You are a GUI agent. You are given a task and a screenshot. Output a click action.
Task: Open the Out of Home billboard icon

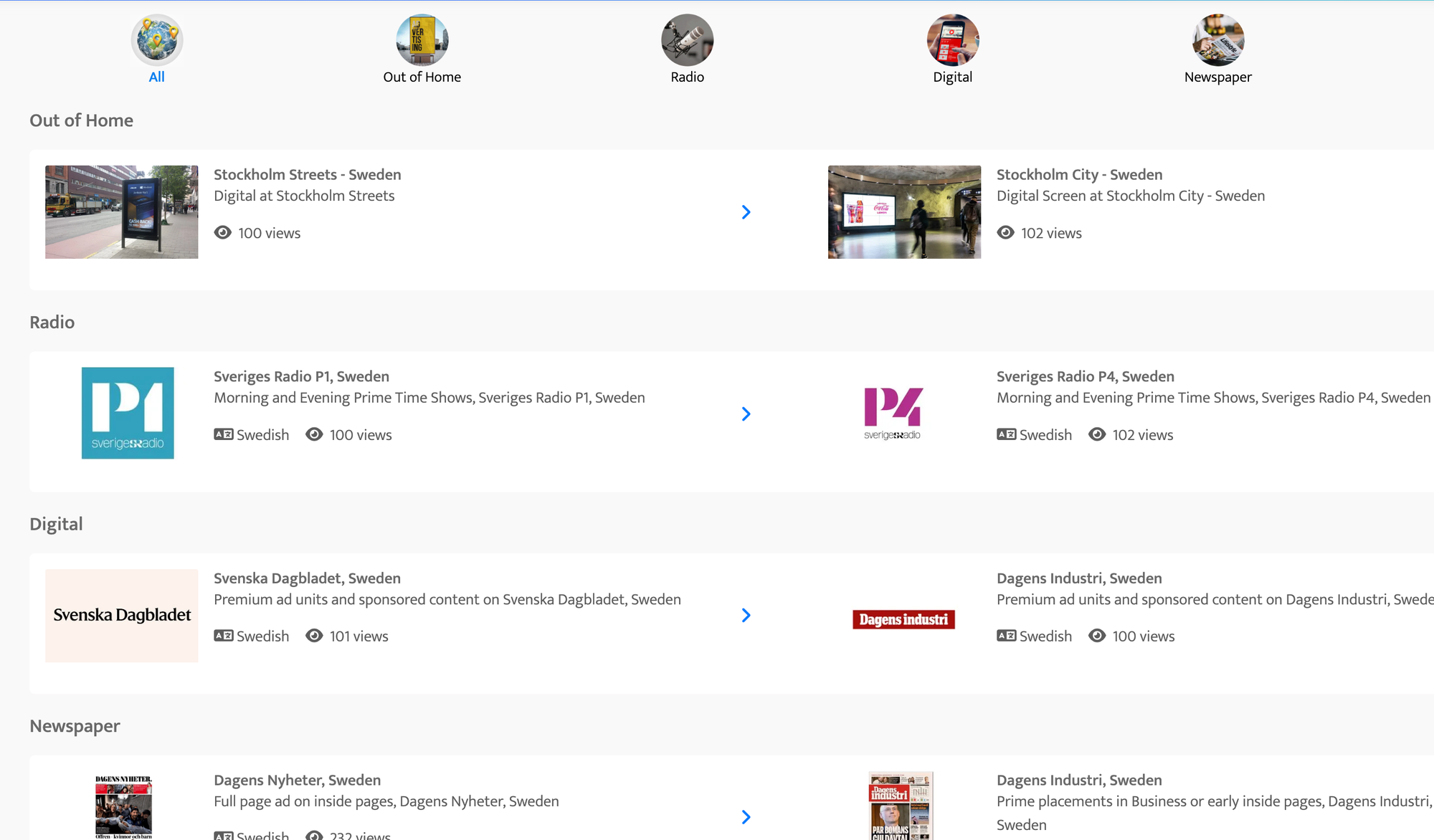422,40
